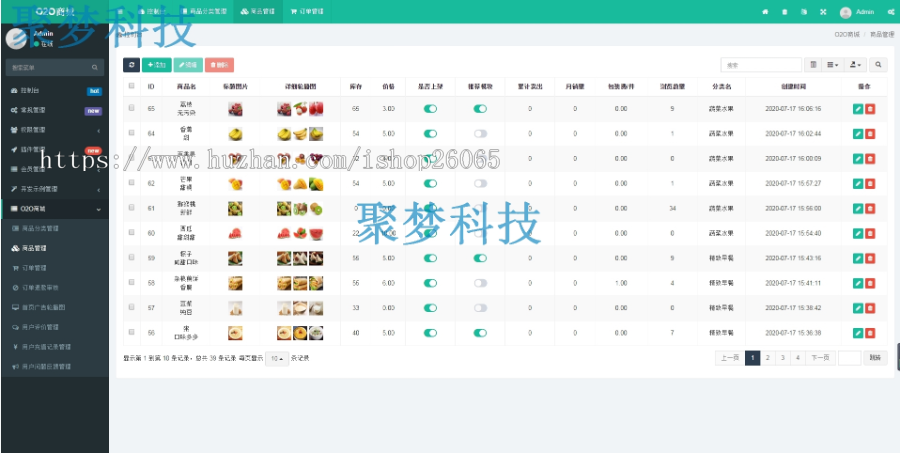Toggle on-shelf switch for row ID 59
Image resolution: width=900 pixels, height=453 pixels.
[x=430, y=258]
